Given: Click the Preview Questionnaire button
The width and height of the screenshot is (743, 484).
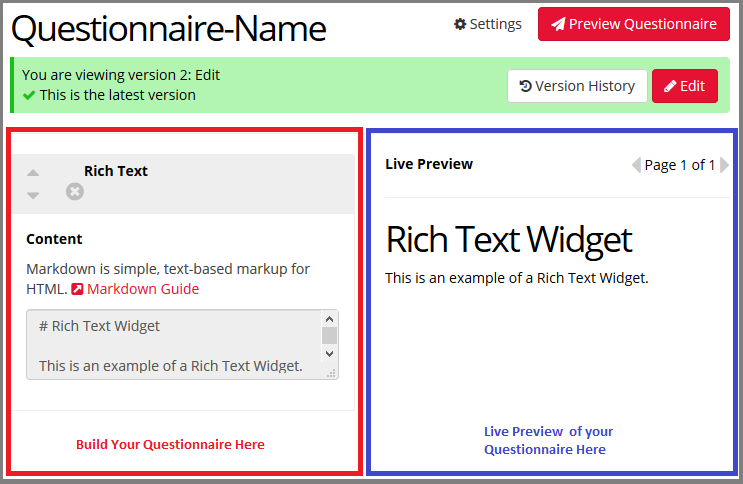Looking at the screenshot, I should 632,24.
